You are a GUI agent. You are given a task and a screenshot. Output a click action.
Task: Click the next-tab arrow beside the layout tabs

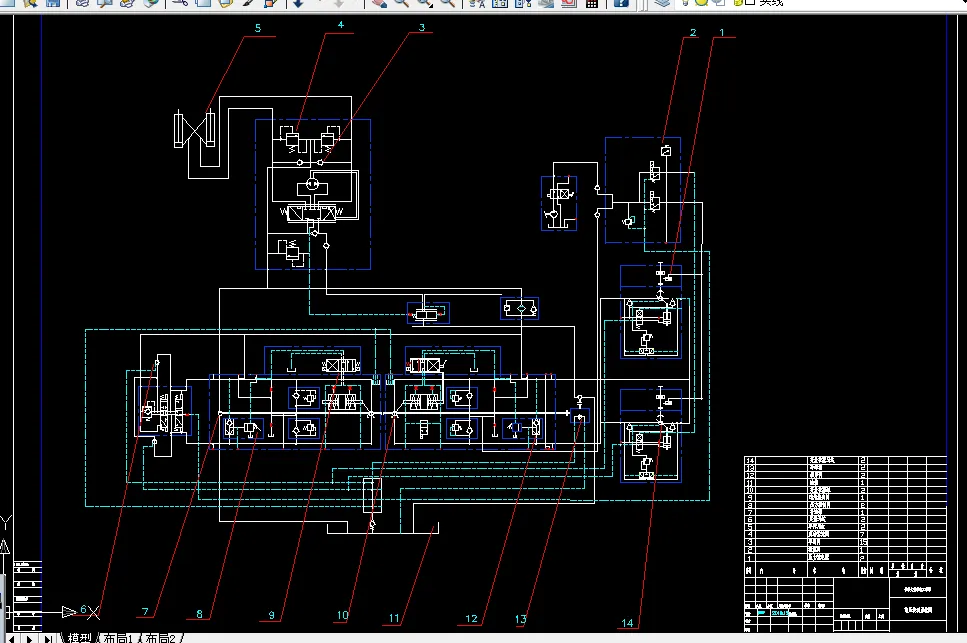tap(29, 639)
